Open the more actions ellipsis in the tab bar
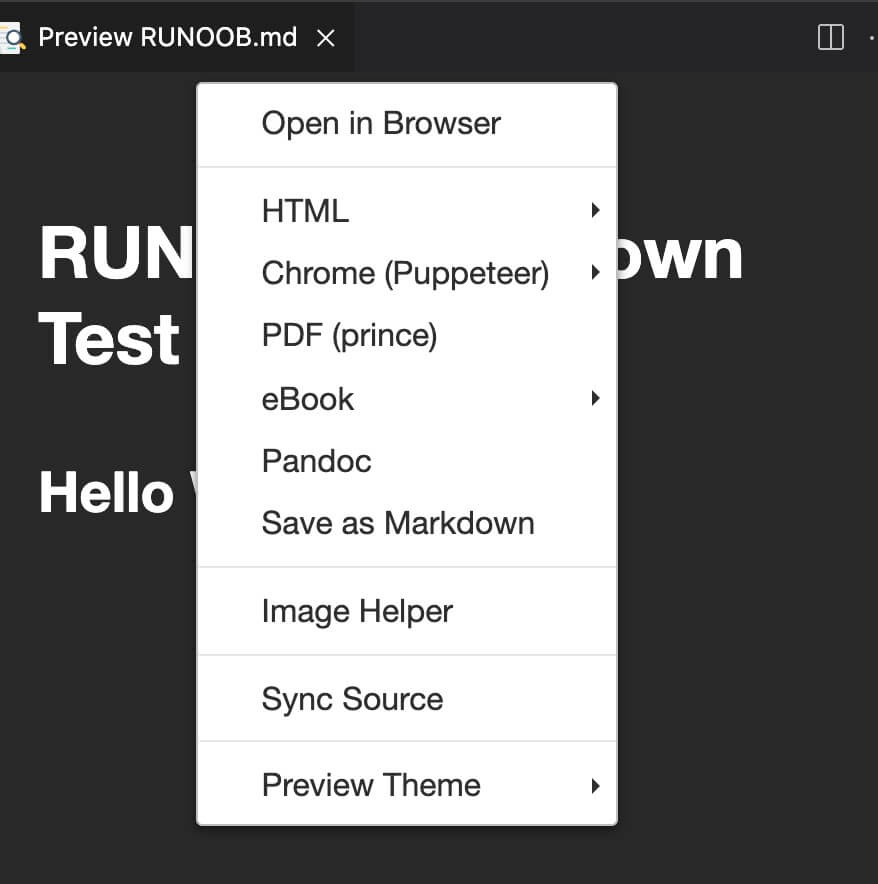Screen dimensions: 878x884 tap(872, 38)
